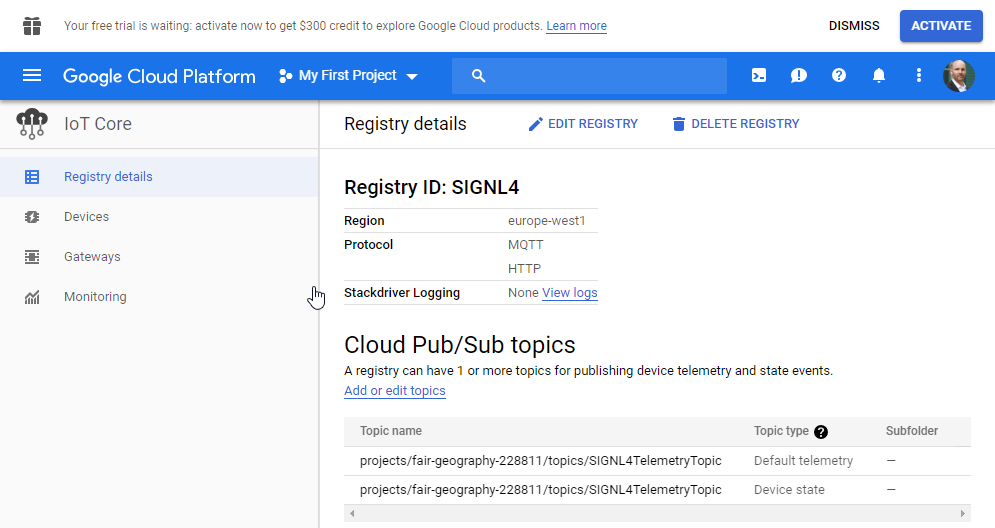
Task: Click the IoT Core cloud icon
Action: pyautogui.click(x=32, y=124)
